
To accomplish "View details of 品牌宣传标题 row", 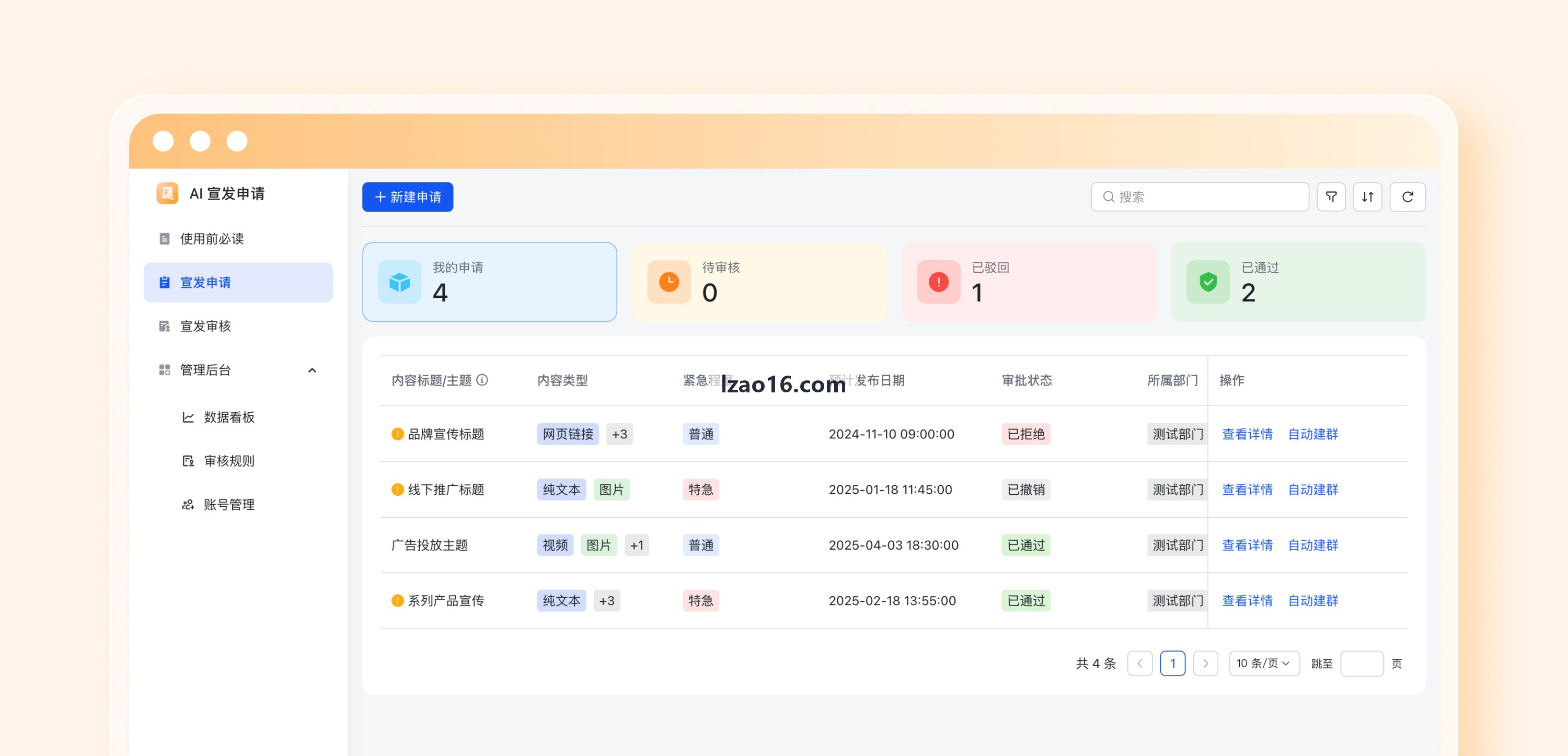I will 1247,434.
